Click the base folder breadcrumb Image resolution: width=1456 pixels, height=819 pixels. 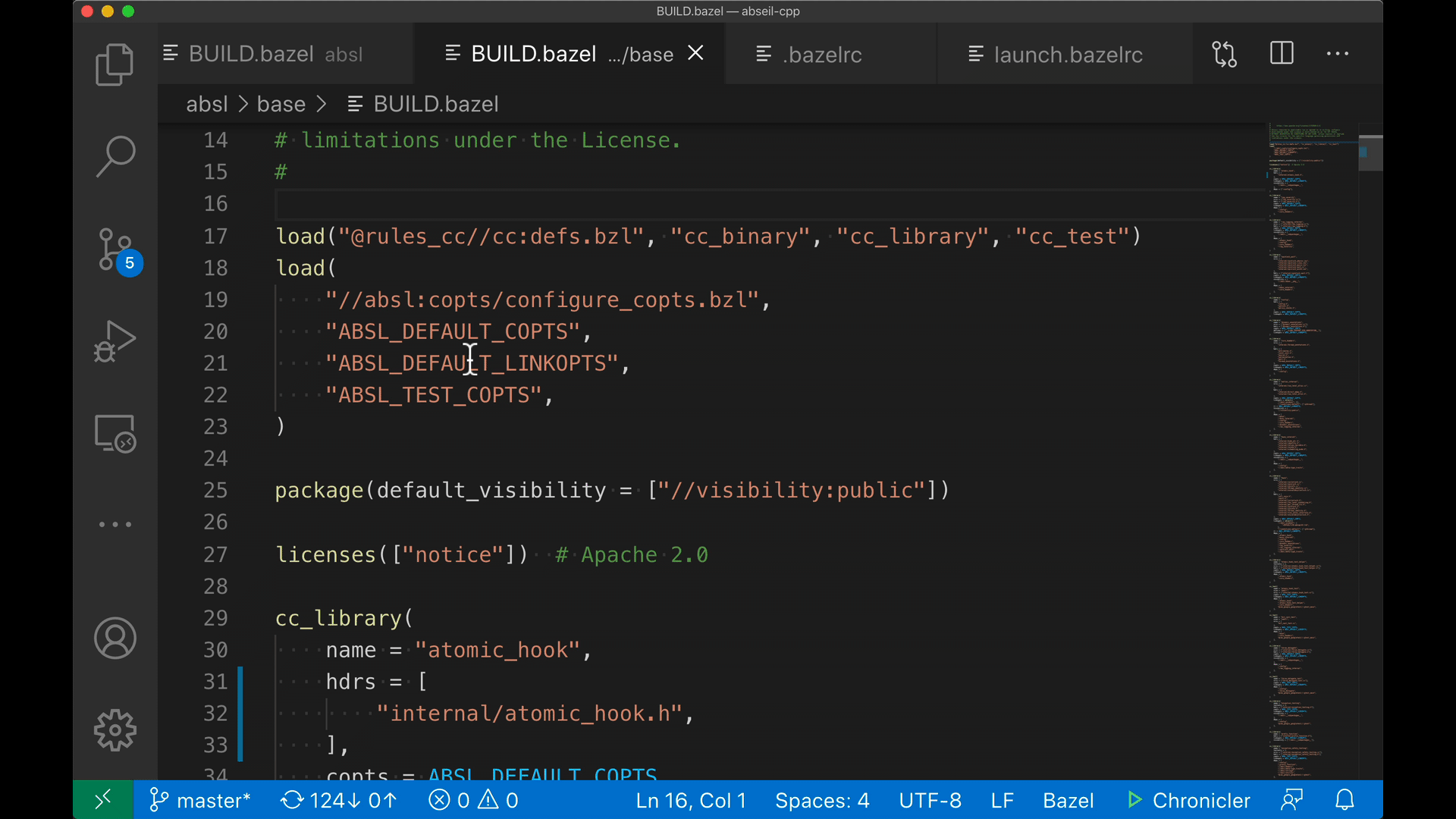[x=281, y=104]
